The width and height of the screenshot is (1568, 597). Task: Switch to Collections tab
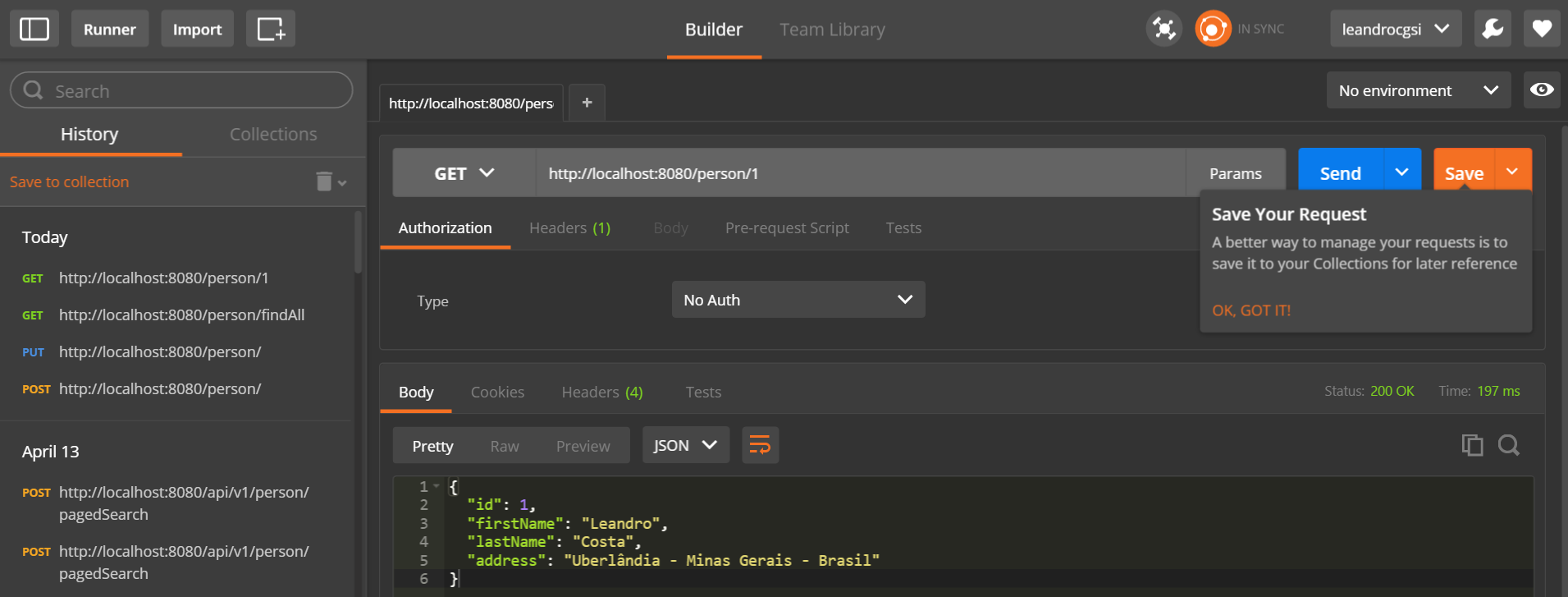(273, 134)
